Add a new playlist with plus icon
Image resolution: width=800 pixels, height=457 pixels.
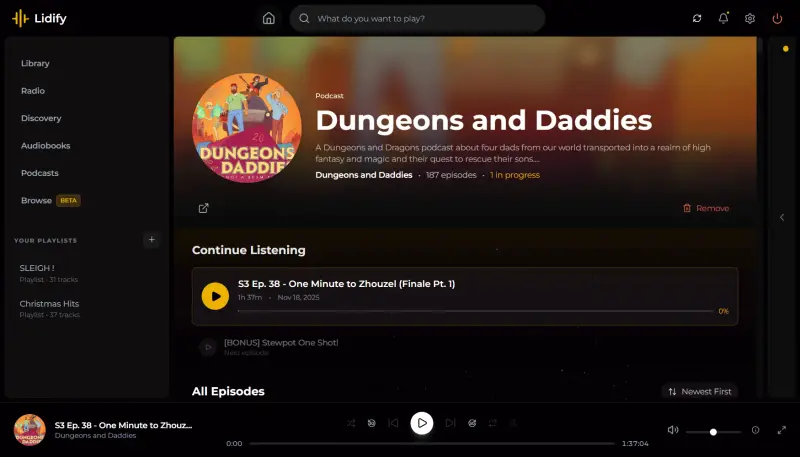coord(151,240)
